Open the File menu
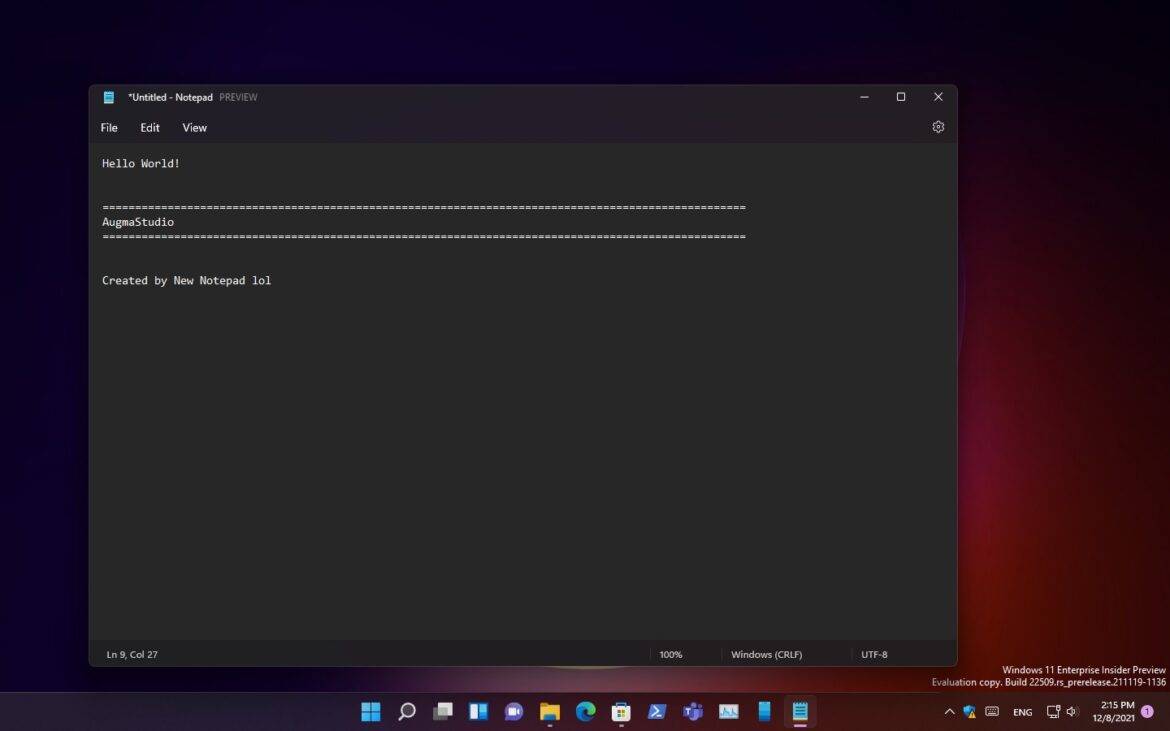1170x731 pixels. pyautogui.click(x=108, y=127)
